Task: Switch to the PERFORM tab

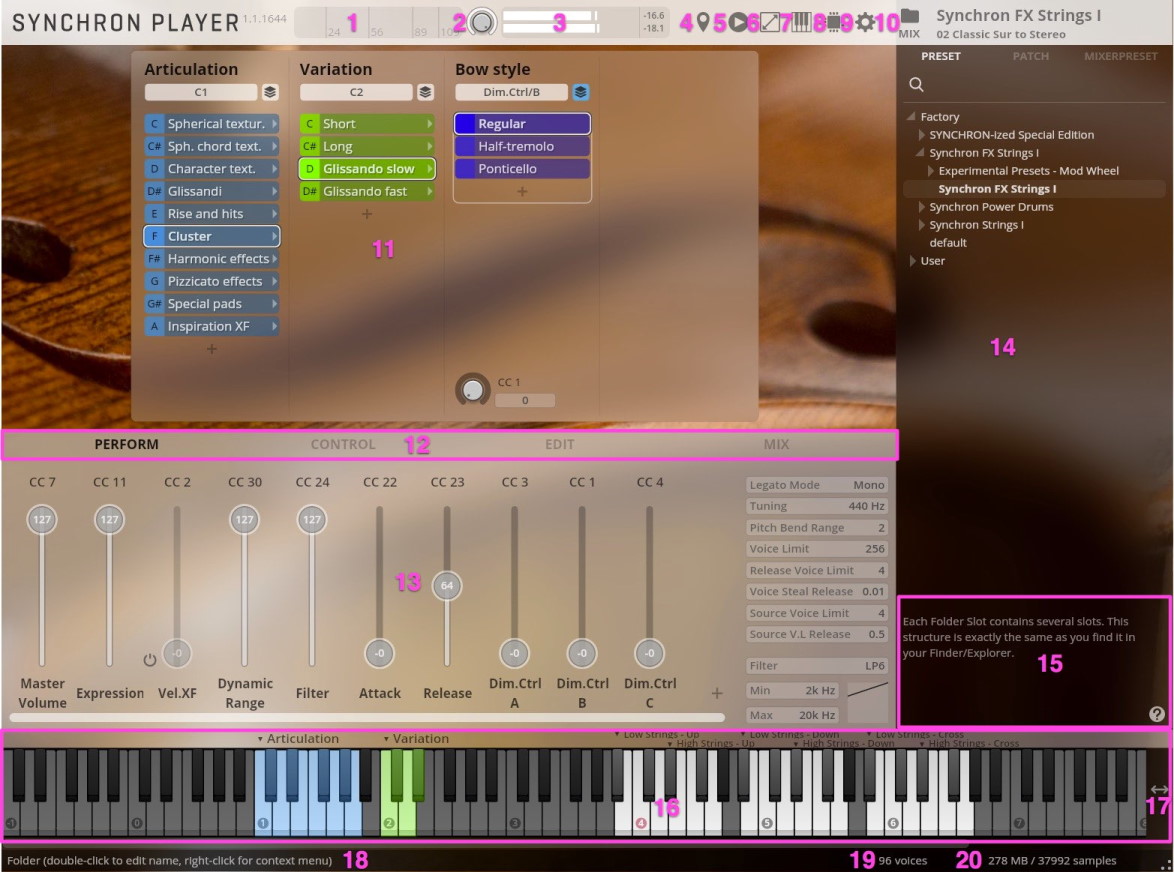Action: pyautogui.click(x=127, y=445)
